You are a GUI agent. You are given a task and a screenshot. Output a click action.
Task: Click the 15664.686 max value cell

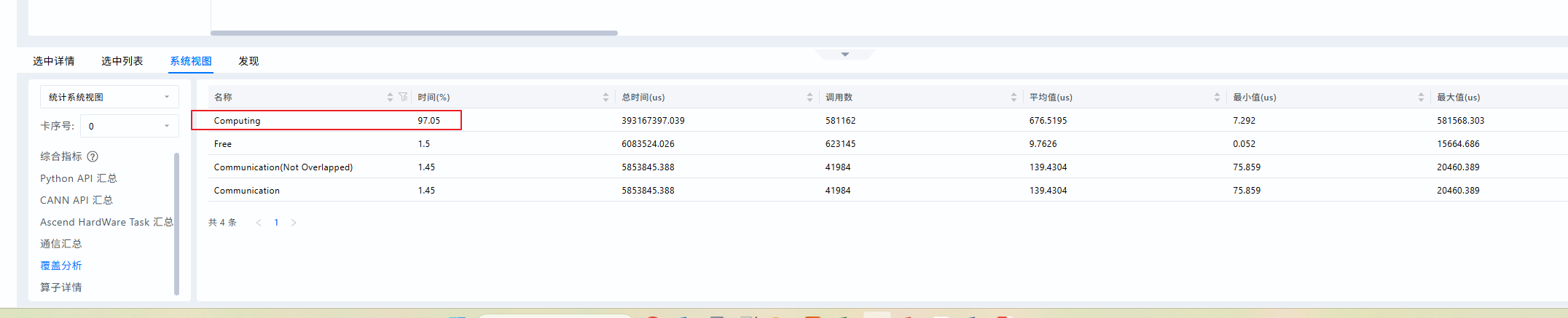1458,144
